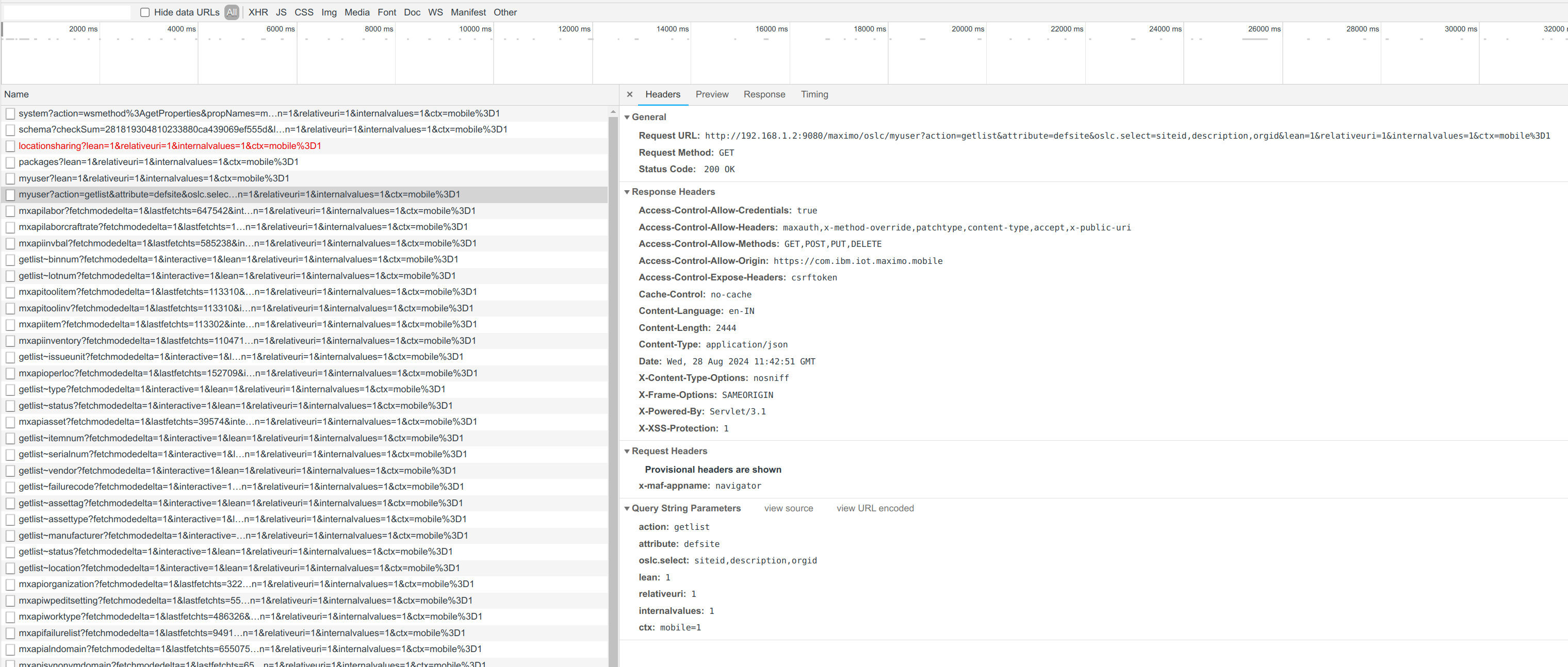The image size is (1568, 667).
Task: Click file icon beside packages request
Action: point(10,162)
